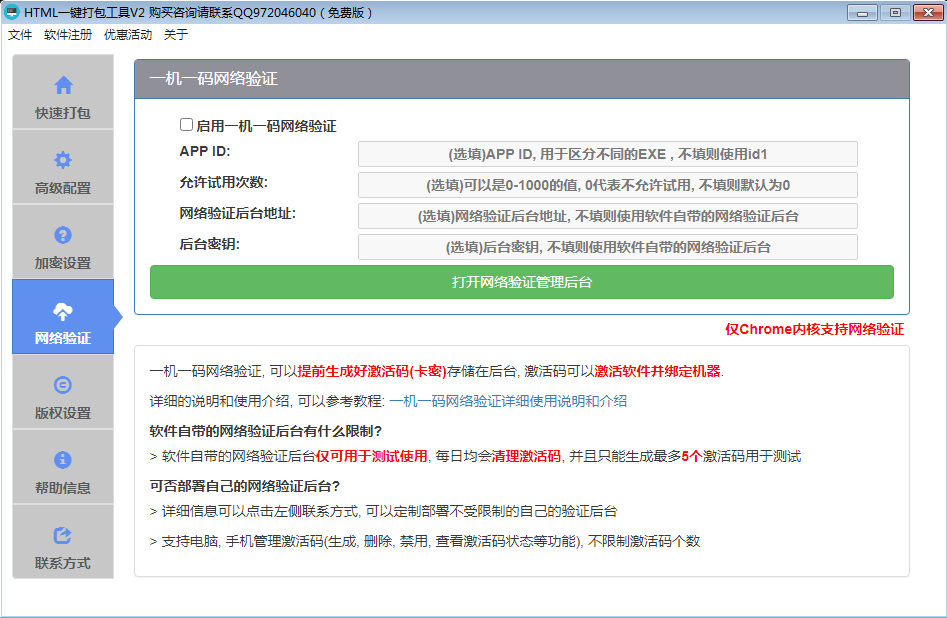Click the 关于 menu item
The height and width of the screenshot is (618, 947).
pos(176,35)
